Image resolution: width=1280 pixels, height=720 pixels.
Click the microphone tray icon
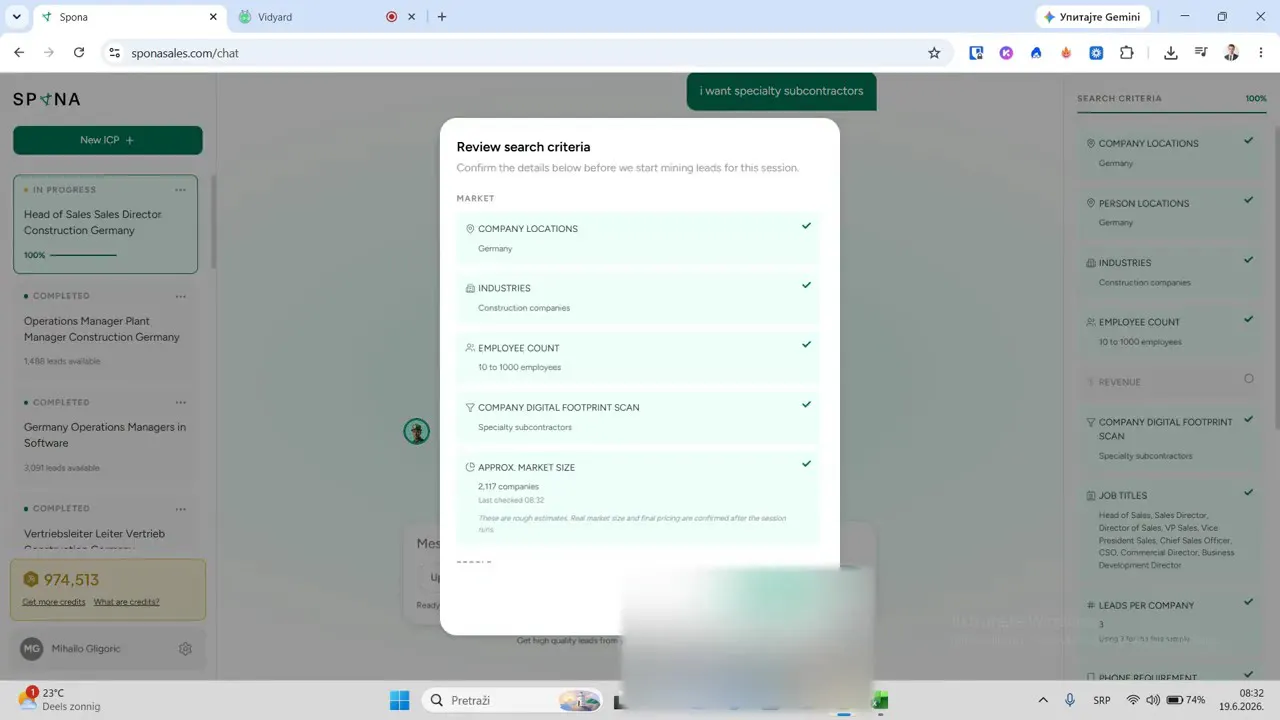[x=1070, y=700]
